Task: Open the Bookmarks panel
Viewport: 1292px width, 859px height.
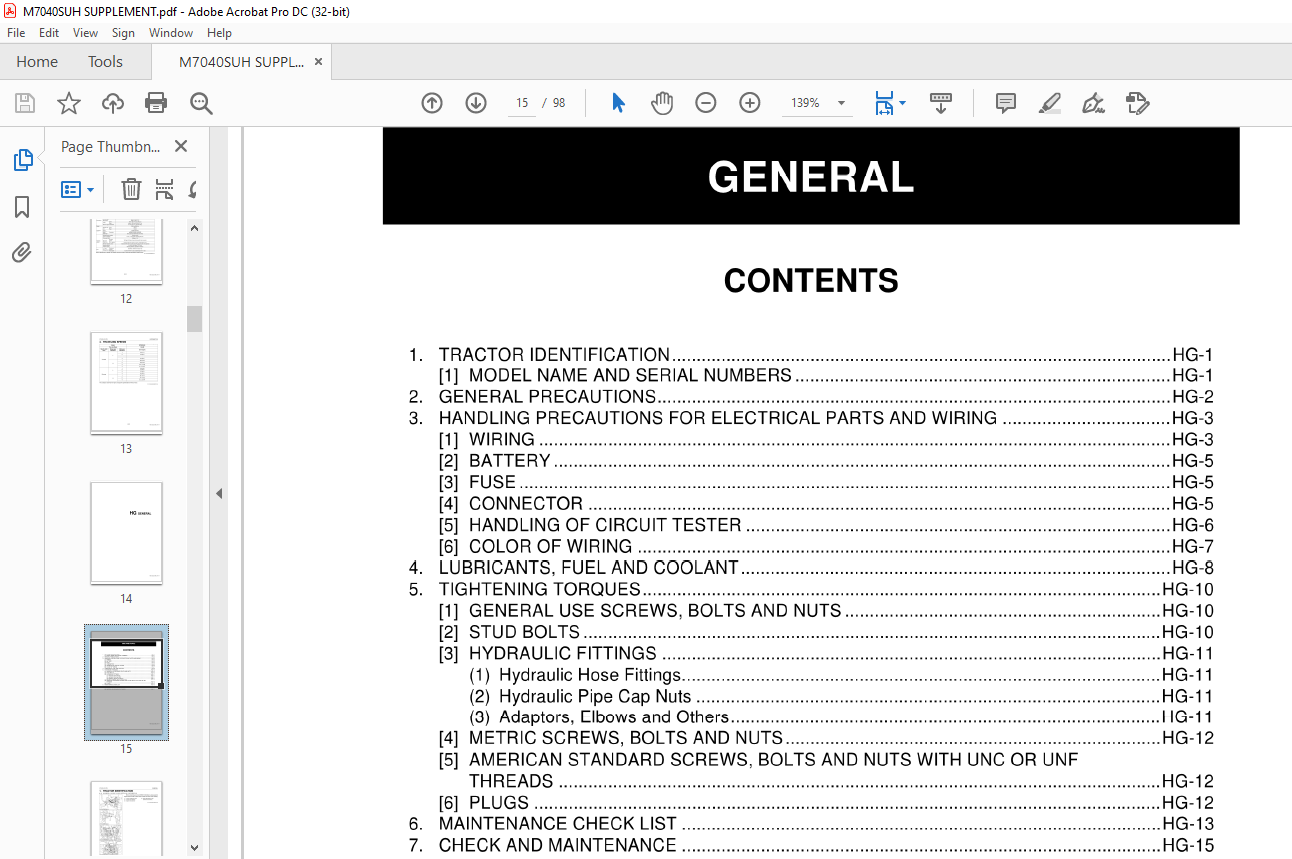Action: click(22, 207)
